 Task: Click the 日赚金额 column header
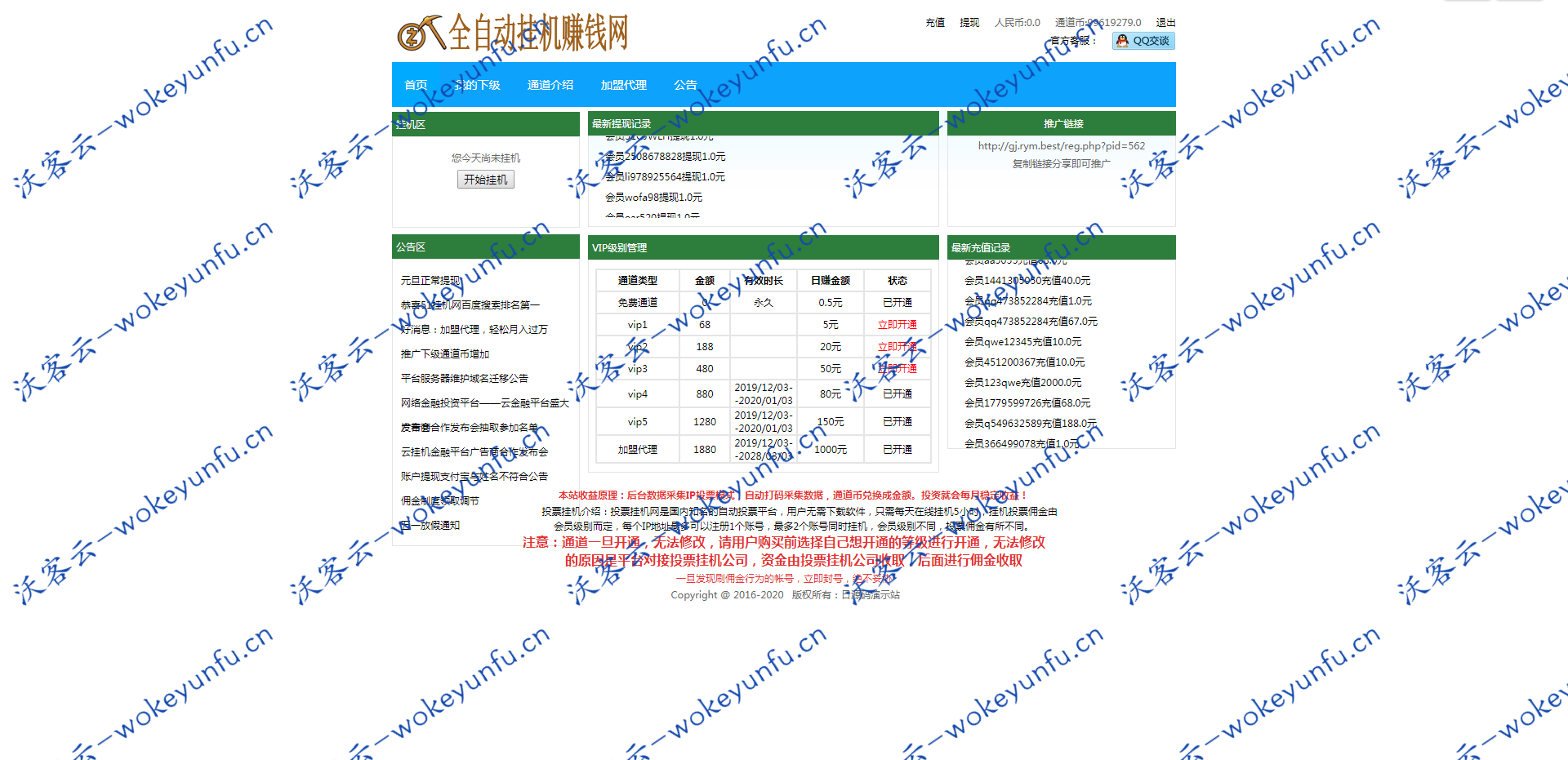coord(831,281)
